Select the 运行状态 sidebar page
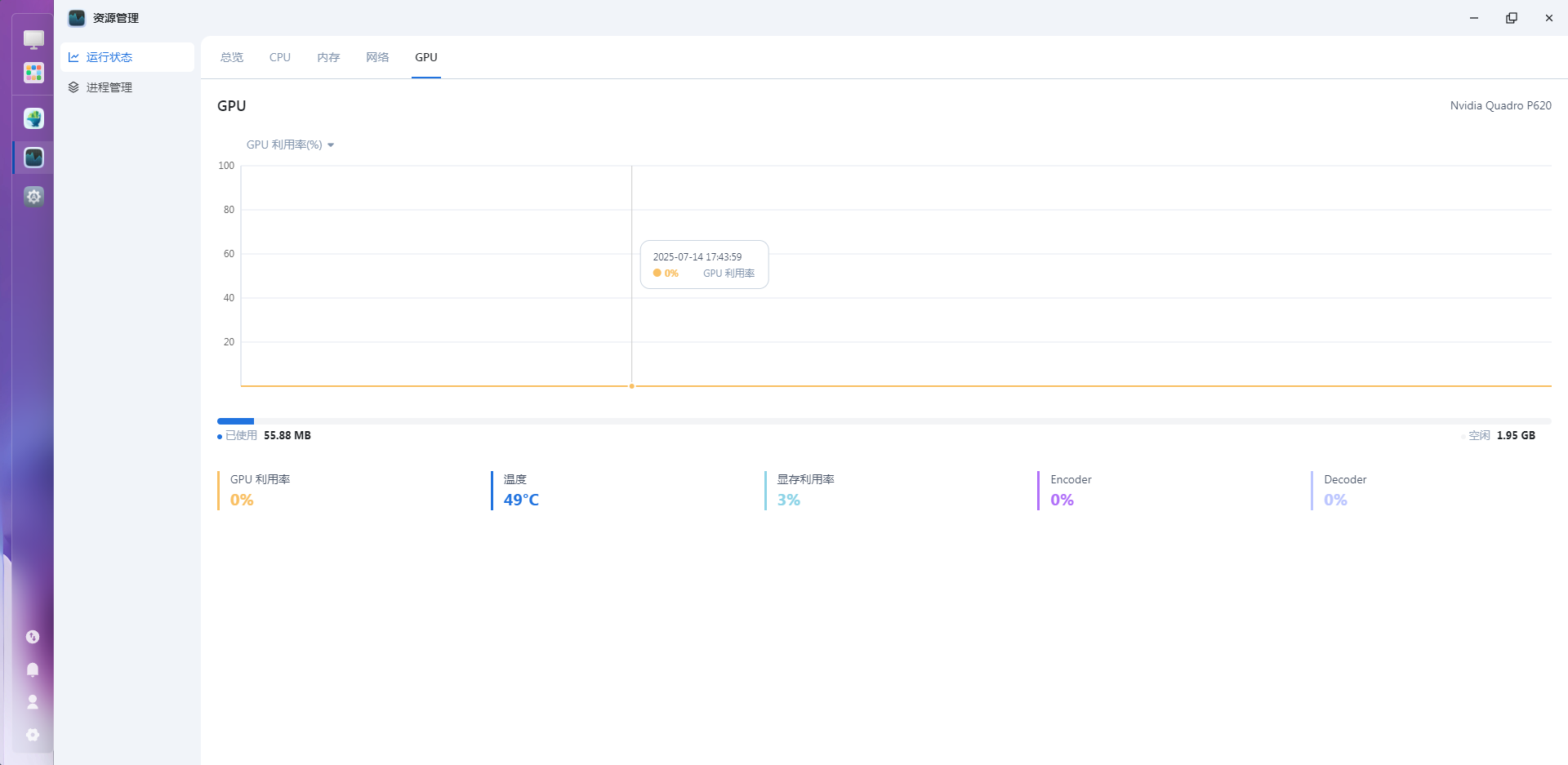The width and height of the screenshot is (1568, 765). pos(127,57)
